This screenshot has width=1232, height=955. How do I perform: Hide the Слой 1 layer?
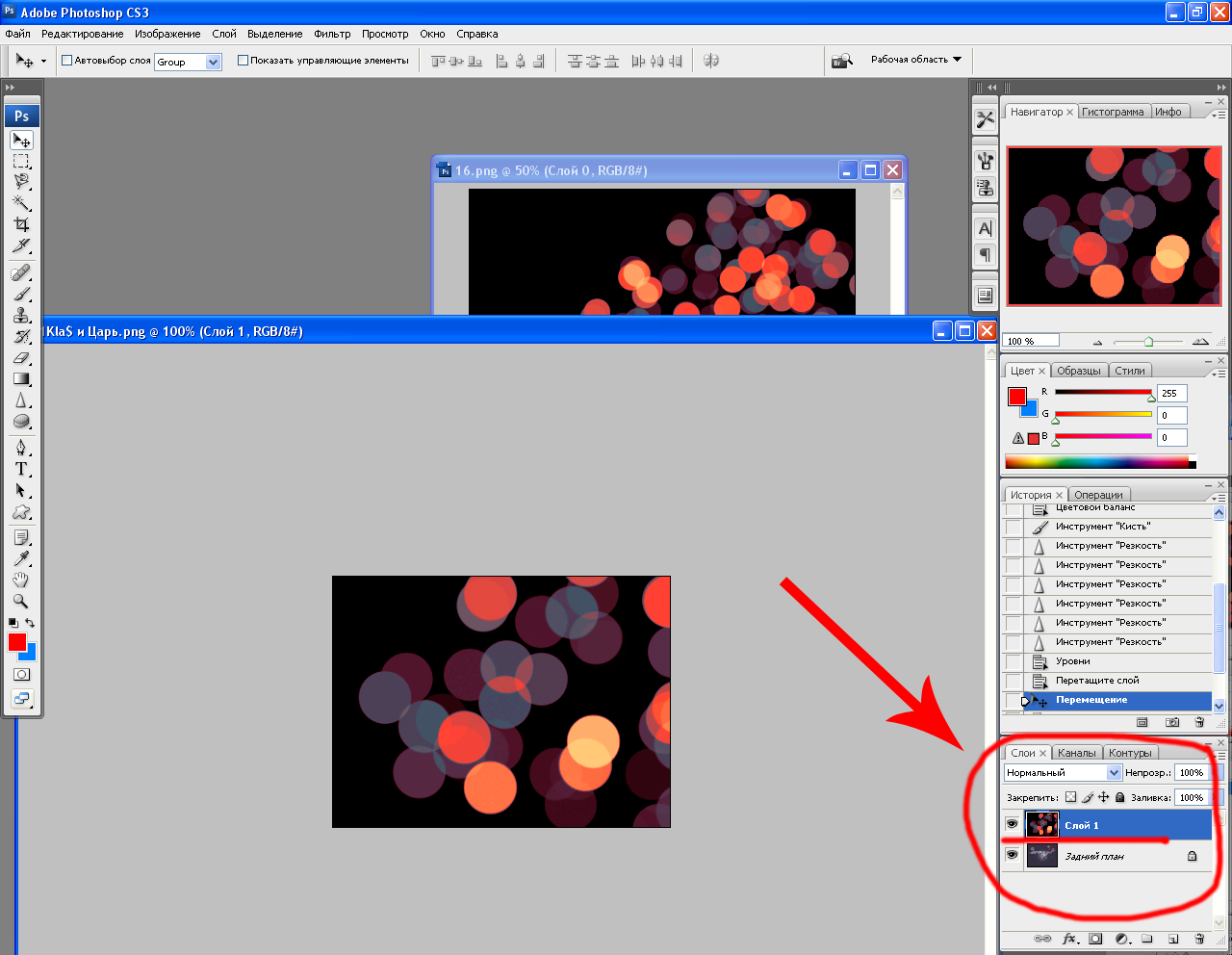click(x=1012, y=825)
